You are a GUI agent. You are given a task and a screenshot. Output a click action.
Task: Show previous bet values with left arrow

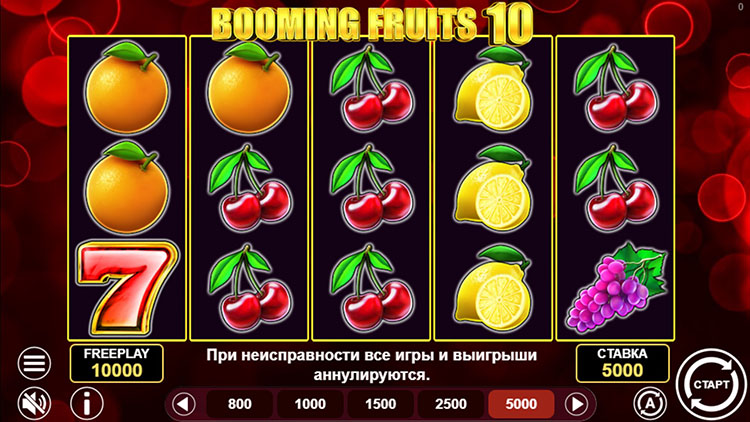[x=184, y=404]
